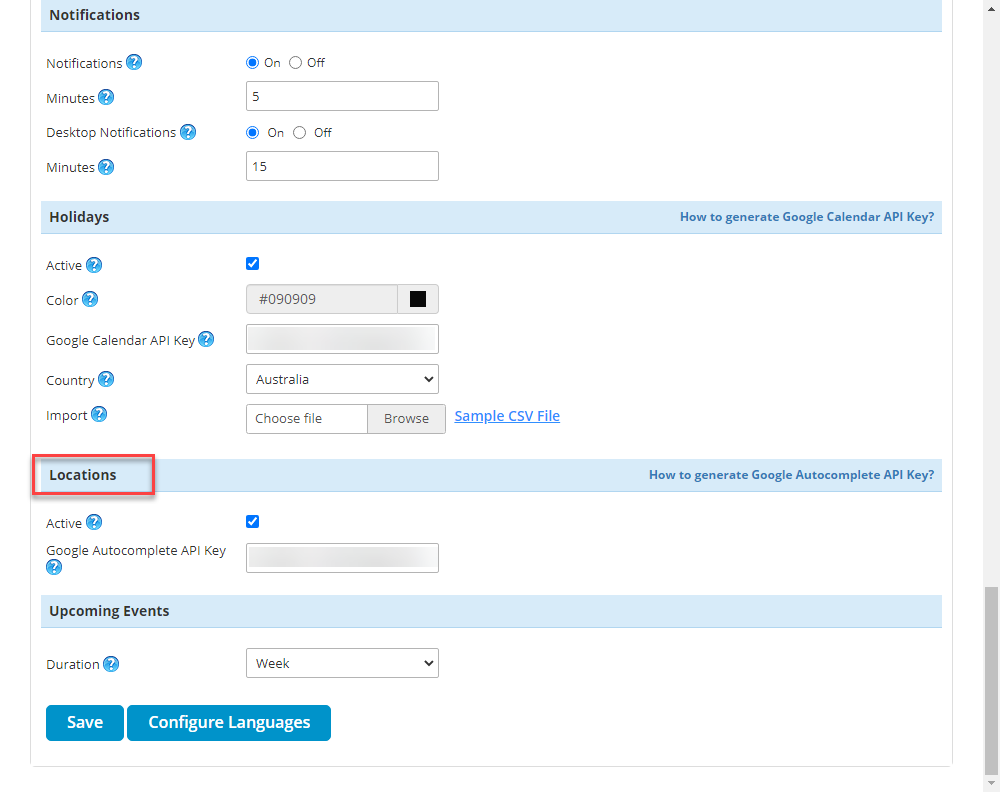
Task: Click help icon beside Duration
Action: pyautogui.click(x=111, y=664)
